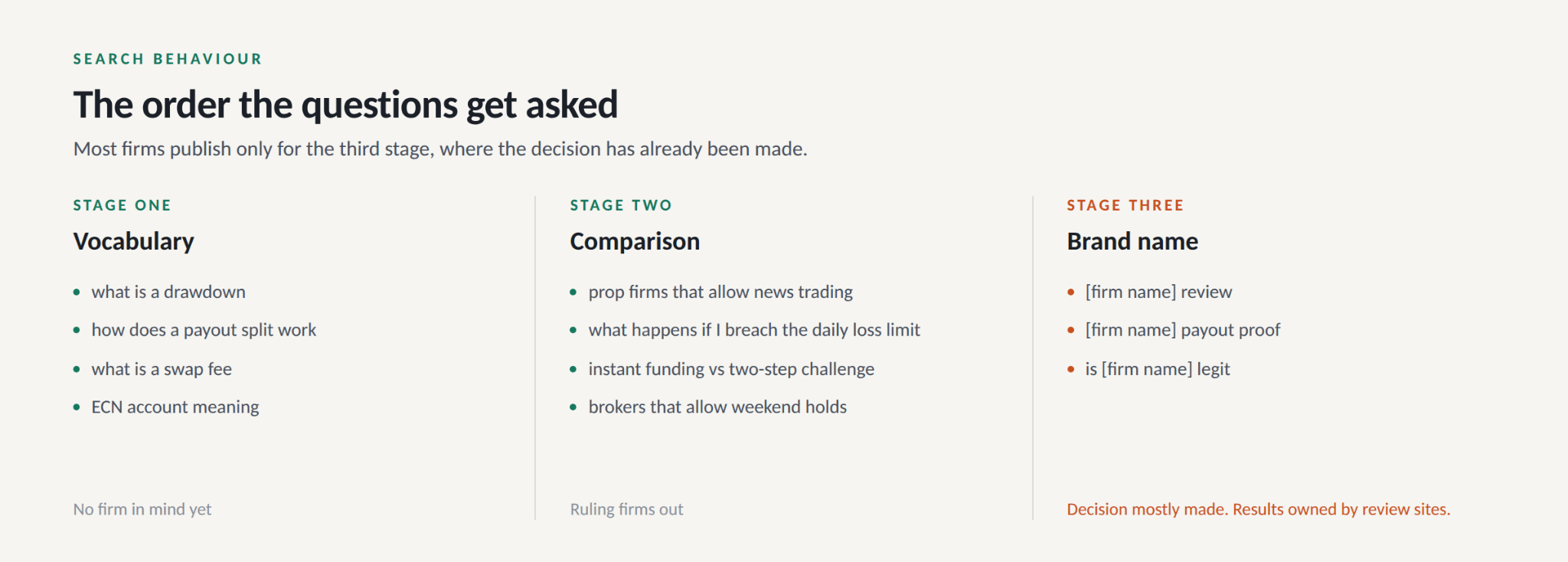Click the 'Brand name' heading
The width and height of the screenshot is (1568, 562).
coord(1132,241)
